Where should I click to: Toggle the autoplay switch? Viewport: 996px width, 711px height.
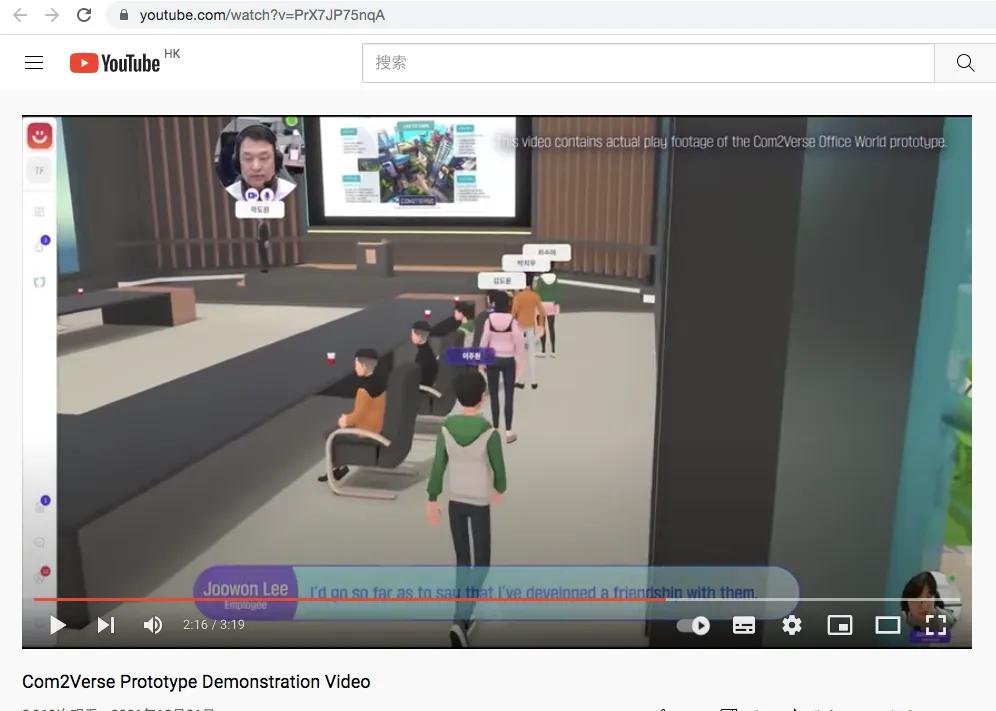point(693,626)
